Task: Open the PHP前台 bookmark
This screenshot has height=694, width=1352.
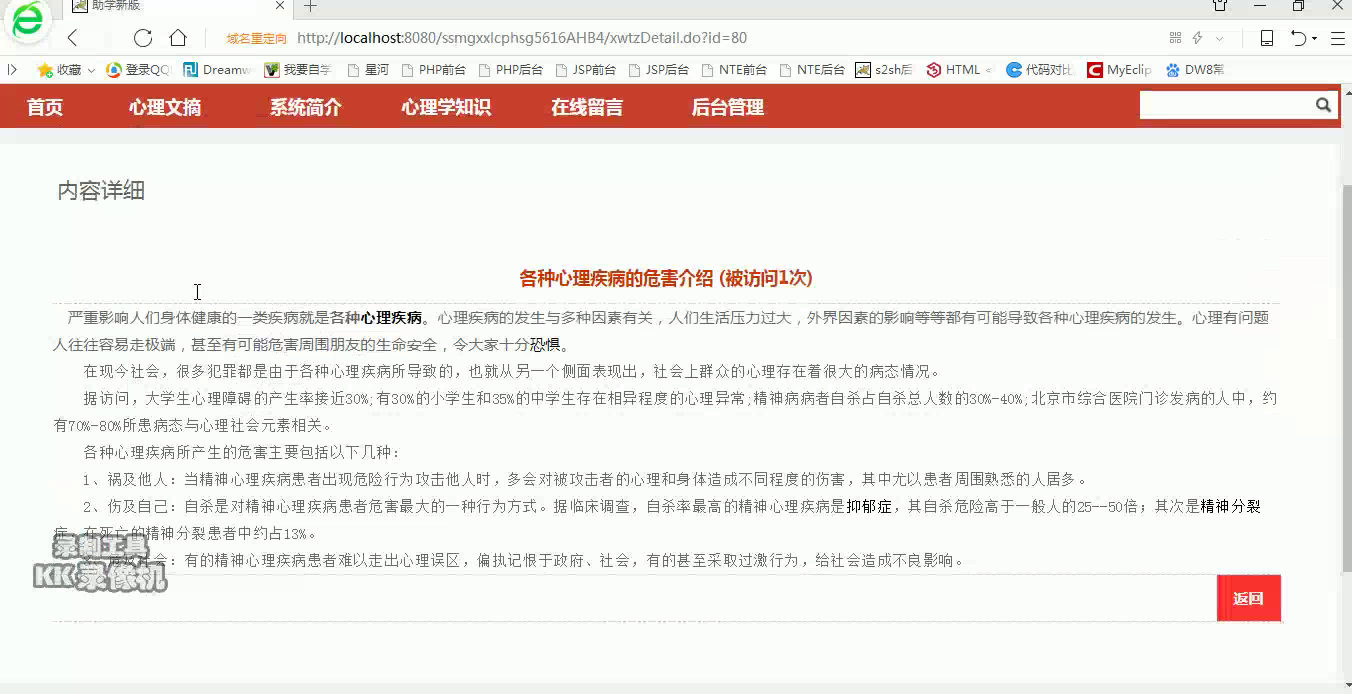Action: point(433,70)
